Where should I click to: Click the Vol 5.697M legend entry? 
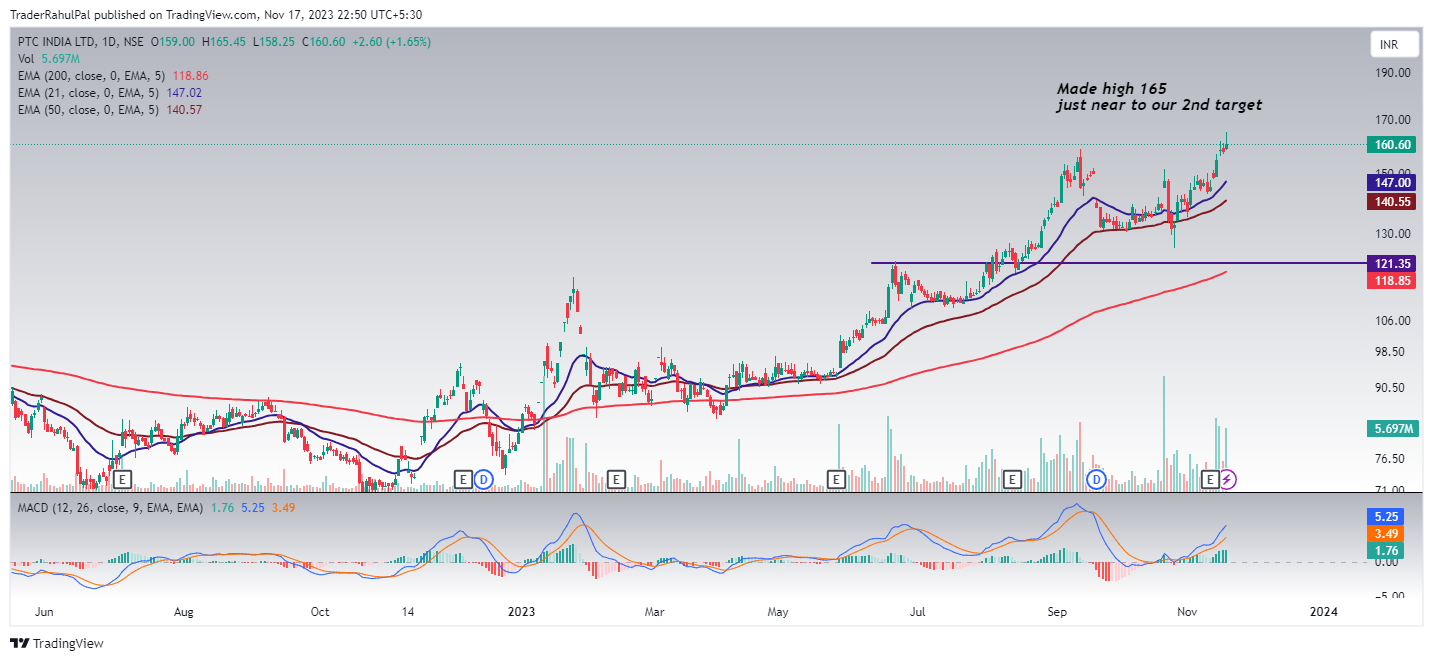point(47,59)
